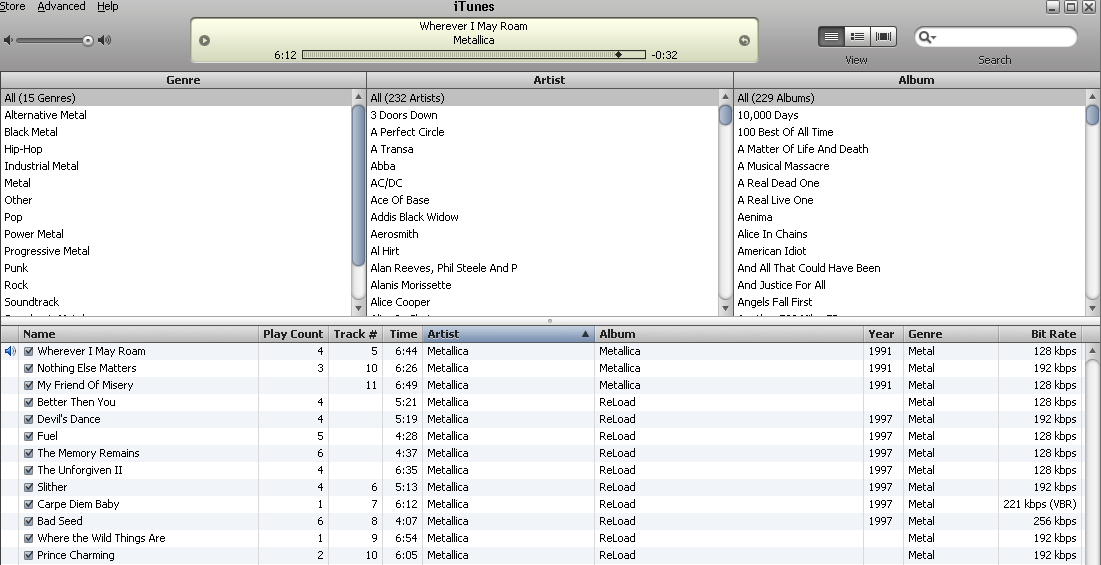Select the Black Metal genre
Image resolution: width=1101 pixels, height=565 pixels.
click(176, 132)
